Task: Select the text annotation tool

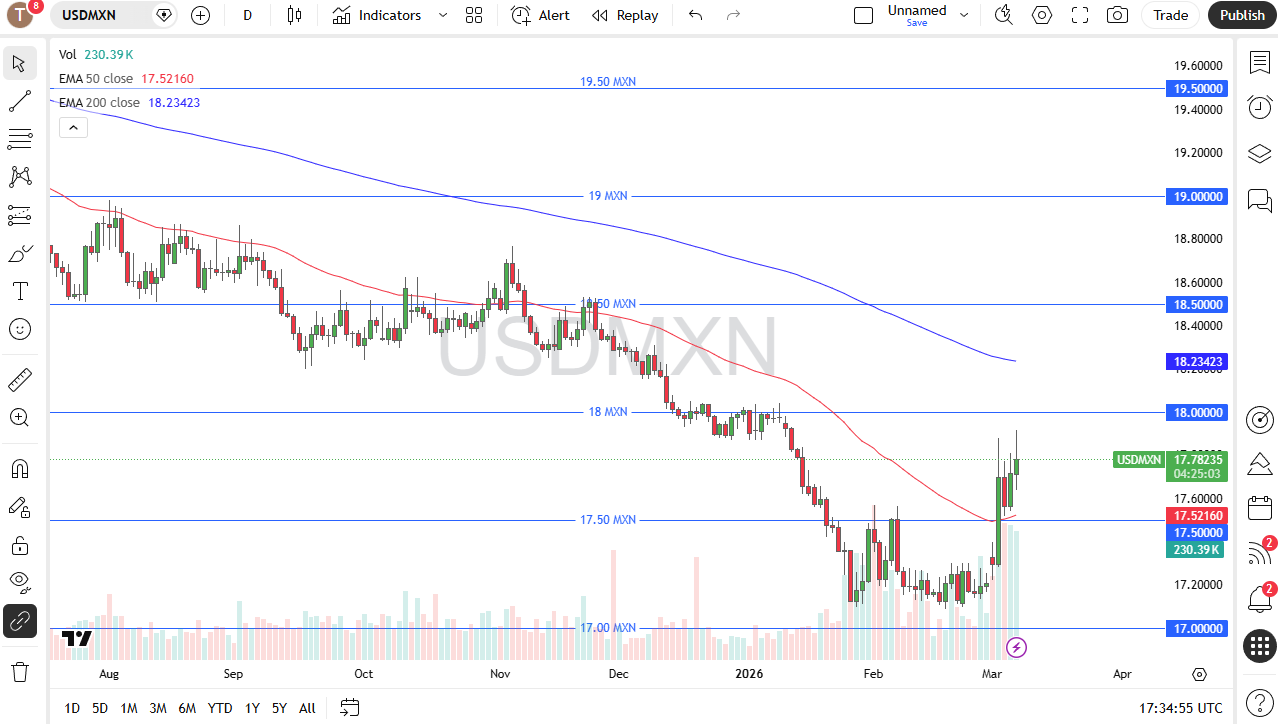Action: pos(19,291)
